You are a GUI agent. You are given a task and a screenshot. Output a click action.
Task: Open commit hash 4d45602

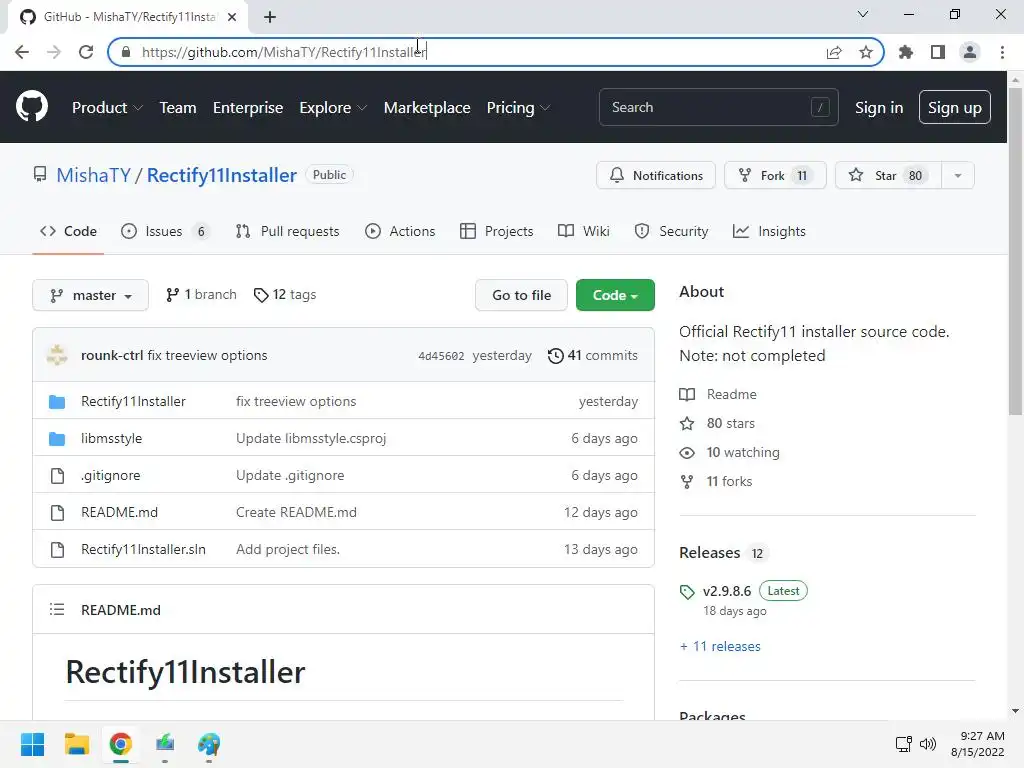pos(441,356)
